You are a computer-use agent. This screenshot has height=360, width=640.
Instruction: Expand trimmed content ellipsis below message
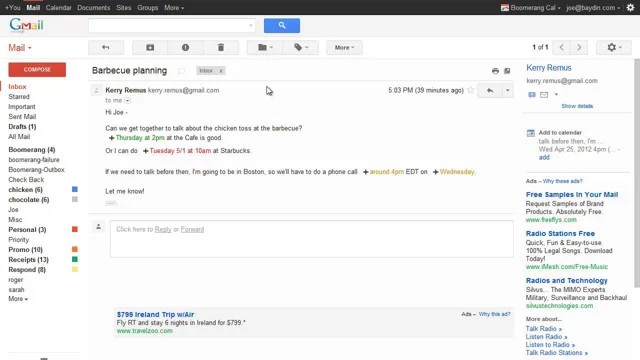point(111,203)
